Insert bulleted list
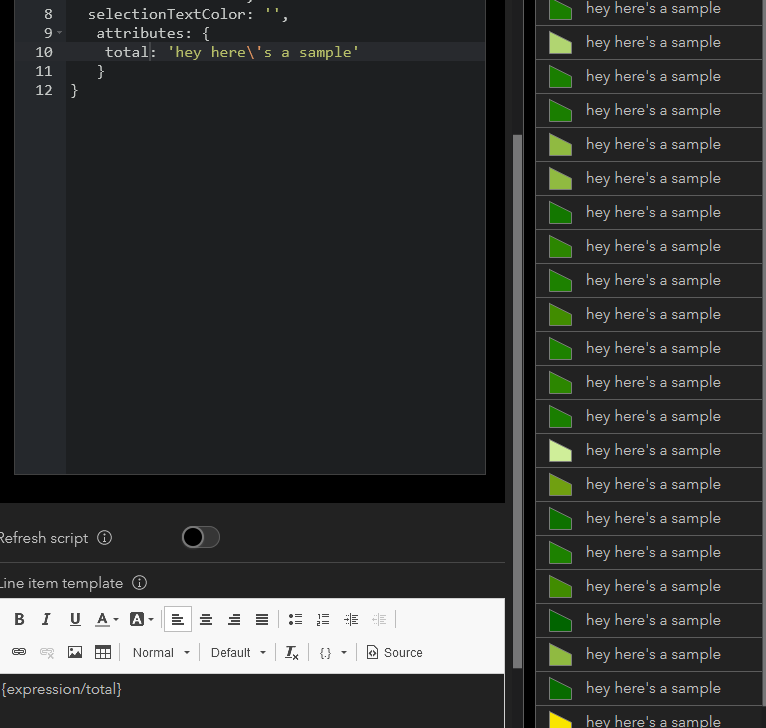The height and width of the screenshot is (728, 766). tap(295, 619)
